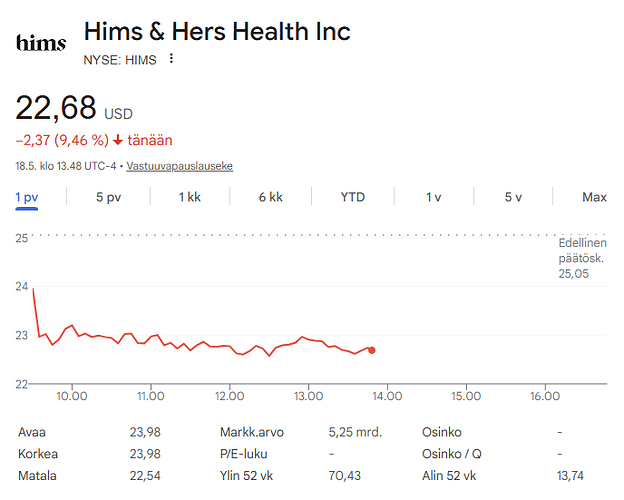Select the YTD range tab
Screen dimensions: 624x500
[353, 197]
